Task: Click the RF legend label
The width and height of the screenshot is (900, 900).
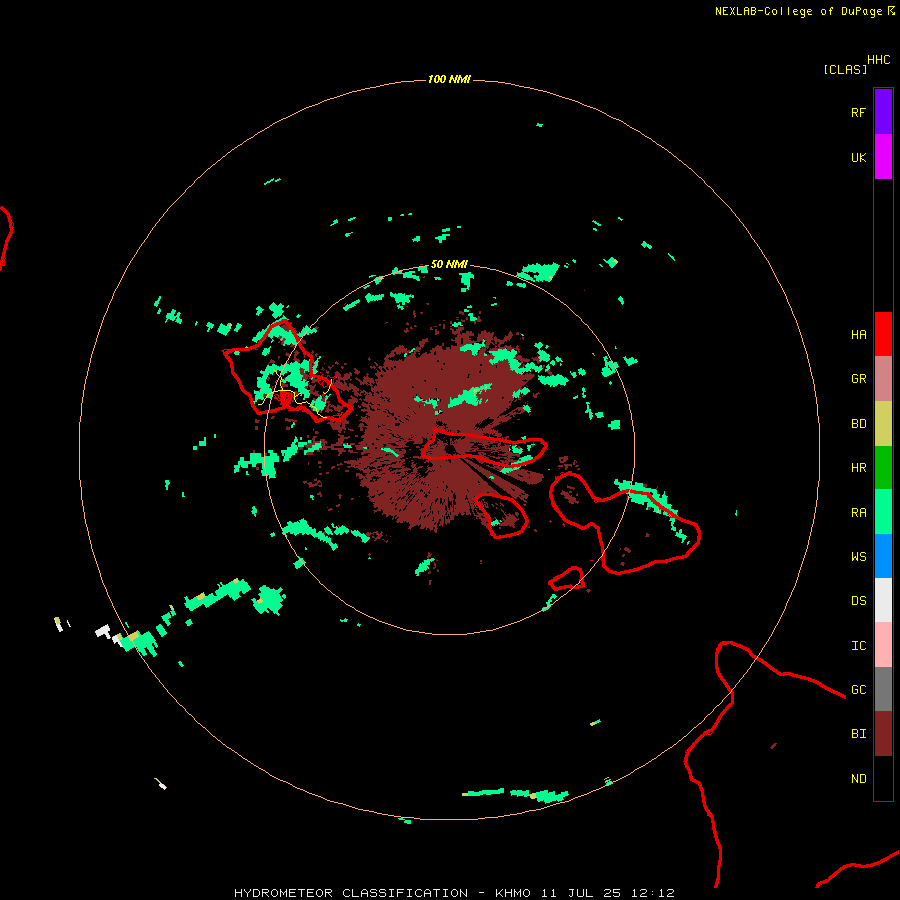Action: (858, 112)
